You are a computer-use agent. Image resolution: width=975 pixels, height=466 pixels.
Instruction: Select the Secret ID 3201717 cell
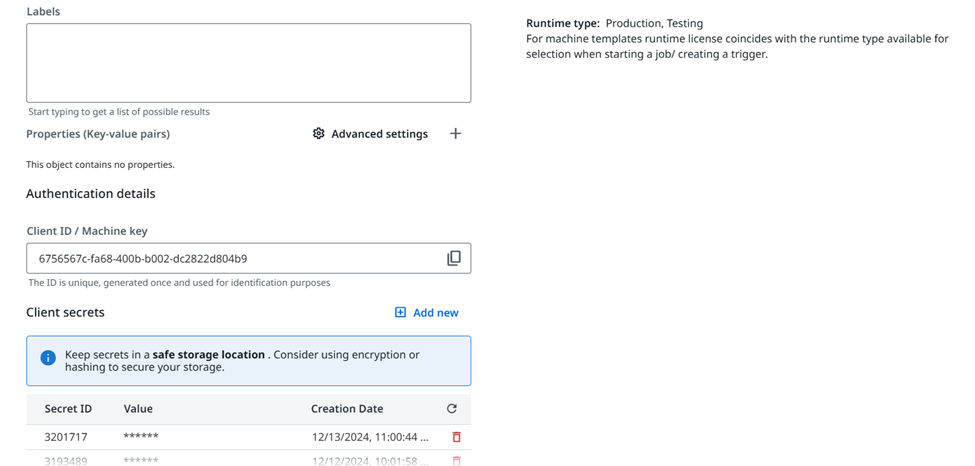[x=68, y=437]
